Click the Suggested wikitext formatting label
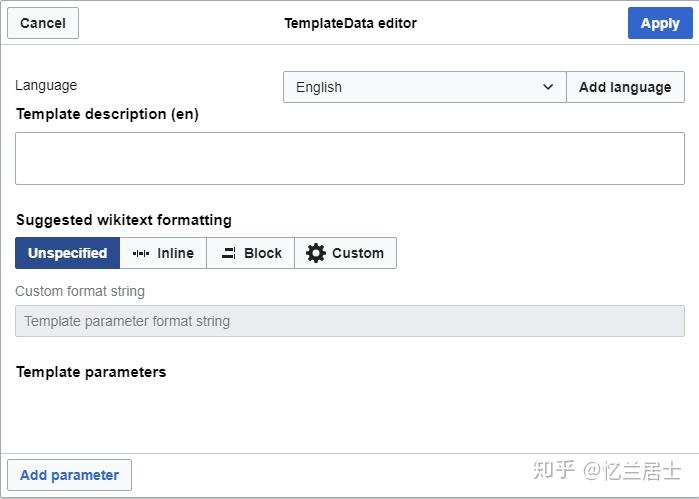 [123, 220]
